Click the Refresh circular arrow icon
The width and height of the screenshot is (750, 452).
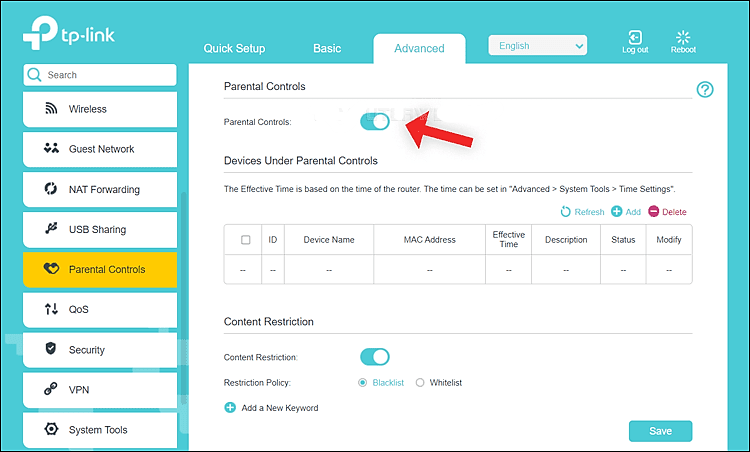pos(565,211)
